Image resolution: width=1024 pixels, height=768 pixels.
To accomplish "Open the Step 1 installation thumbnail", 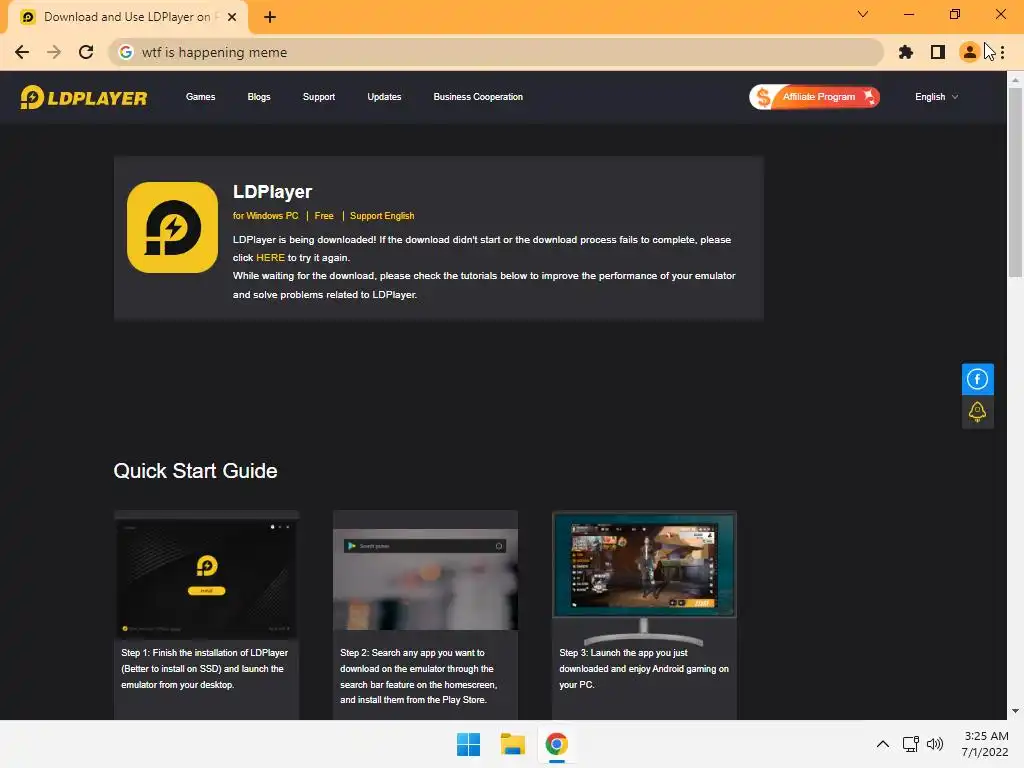I will [206, 575].
